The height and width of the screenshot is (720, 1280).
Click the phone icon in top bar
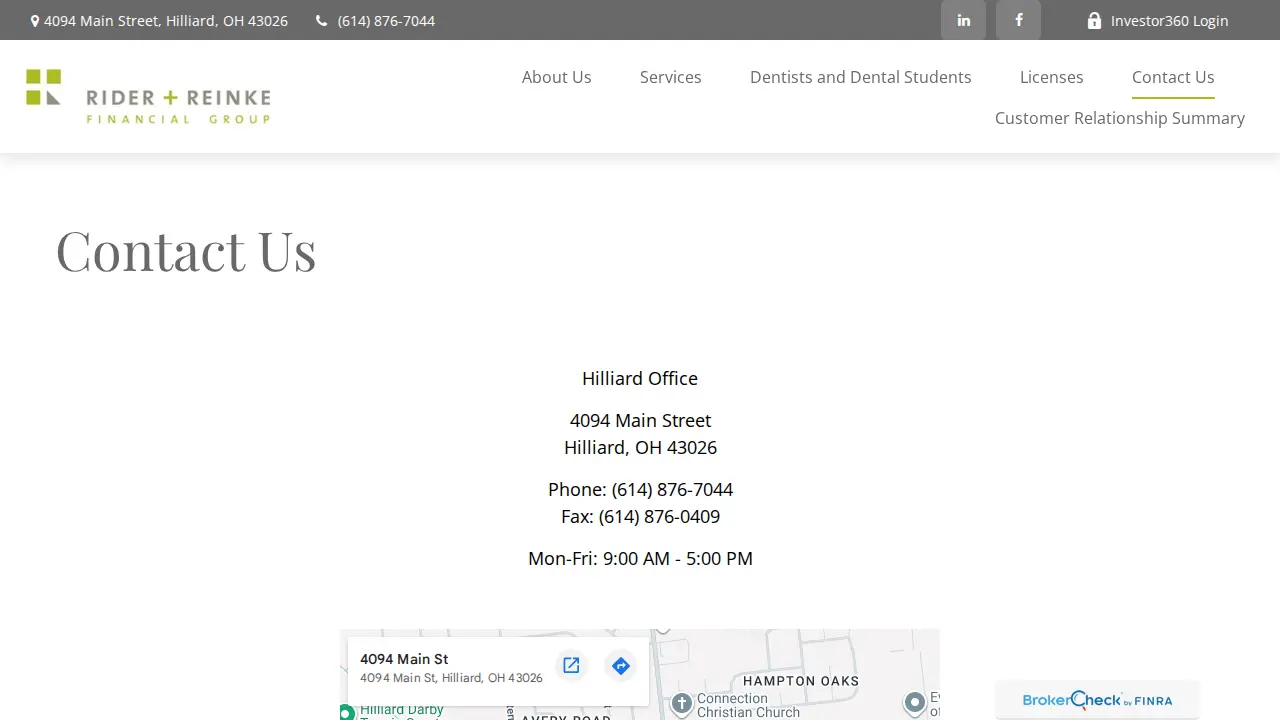pos(321,21)
